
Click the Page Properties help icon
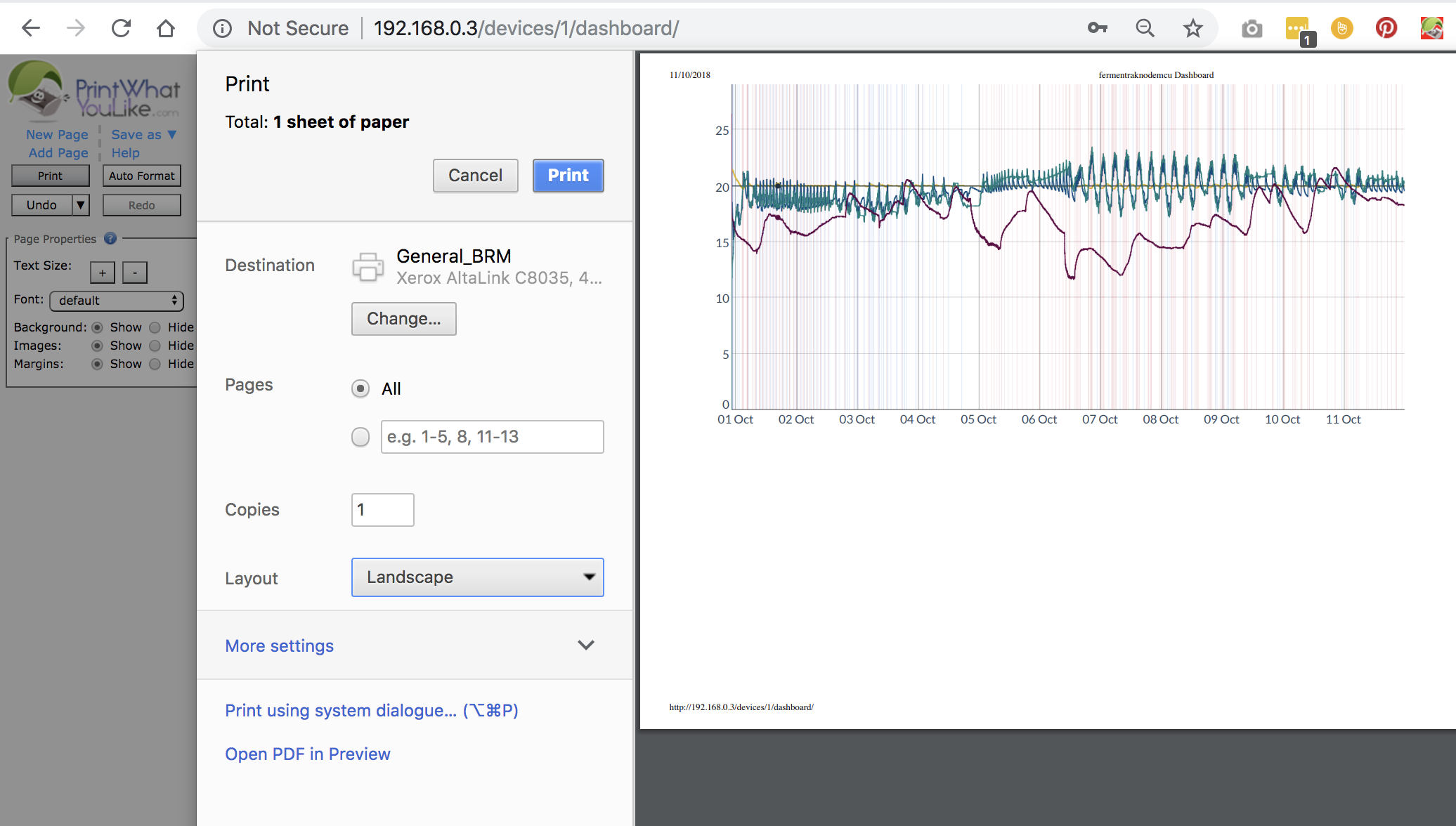point(110,239)
